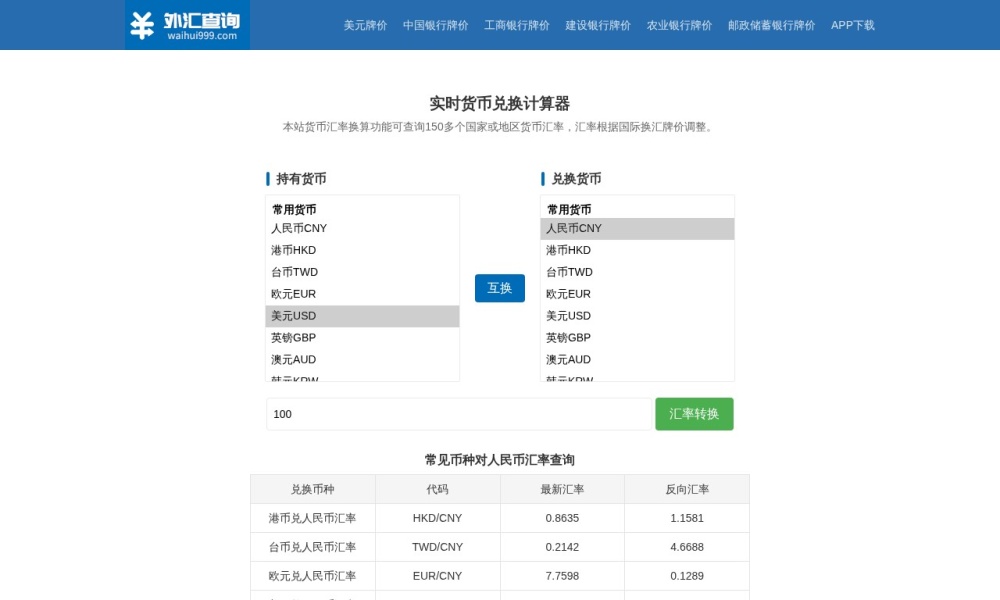Screen dimensions: 1000x600
Task: Click the 互换 swap button
Action: pyautogui.click(x=499, y=288)
